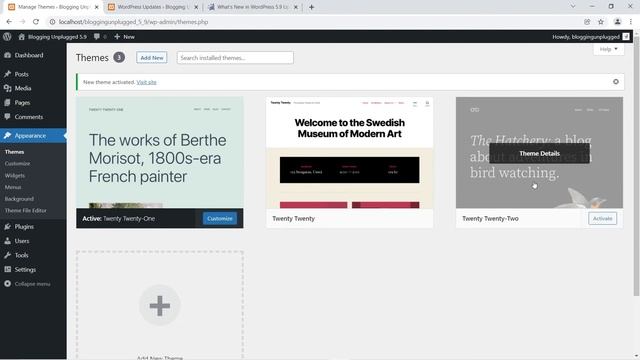Image resolution: width=640 pixels, height=360 pixels.
Task: Focus the Search installed themes field
Action: coord(235,58)
